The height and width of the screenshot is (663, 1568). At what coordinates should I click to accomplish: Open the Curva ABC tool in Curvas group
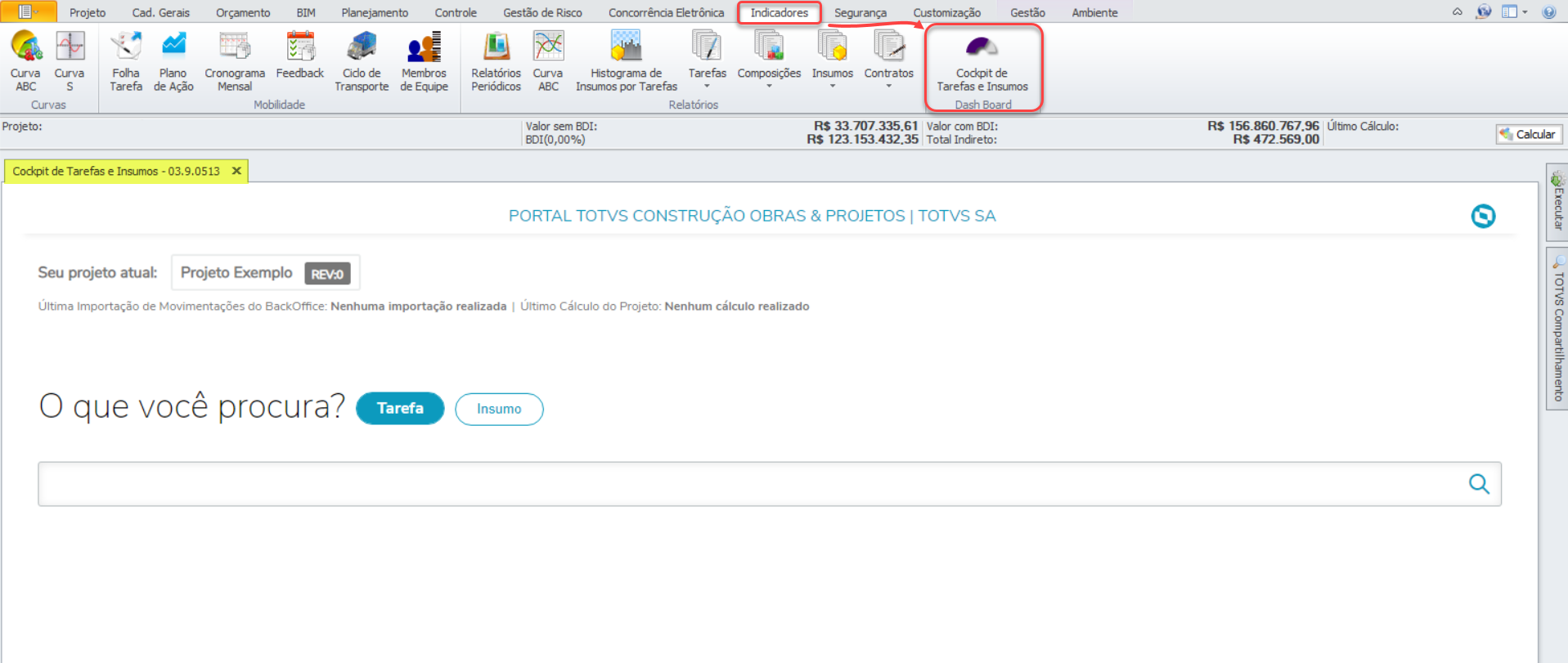click(25, 60)
